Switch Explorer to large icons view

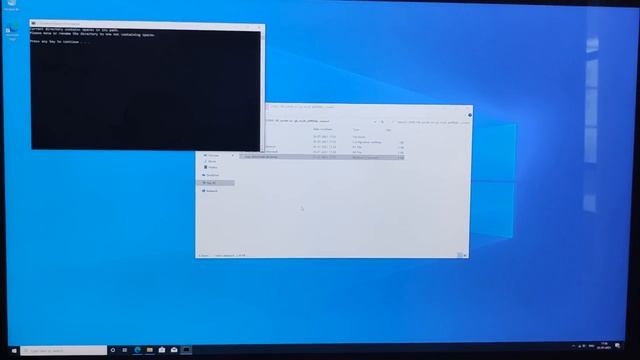[465, 255]
